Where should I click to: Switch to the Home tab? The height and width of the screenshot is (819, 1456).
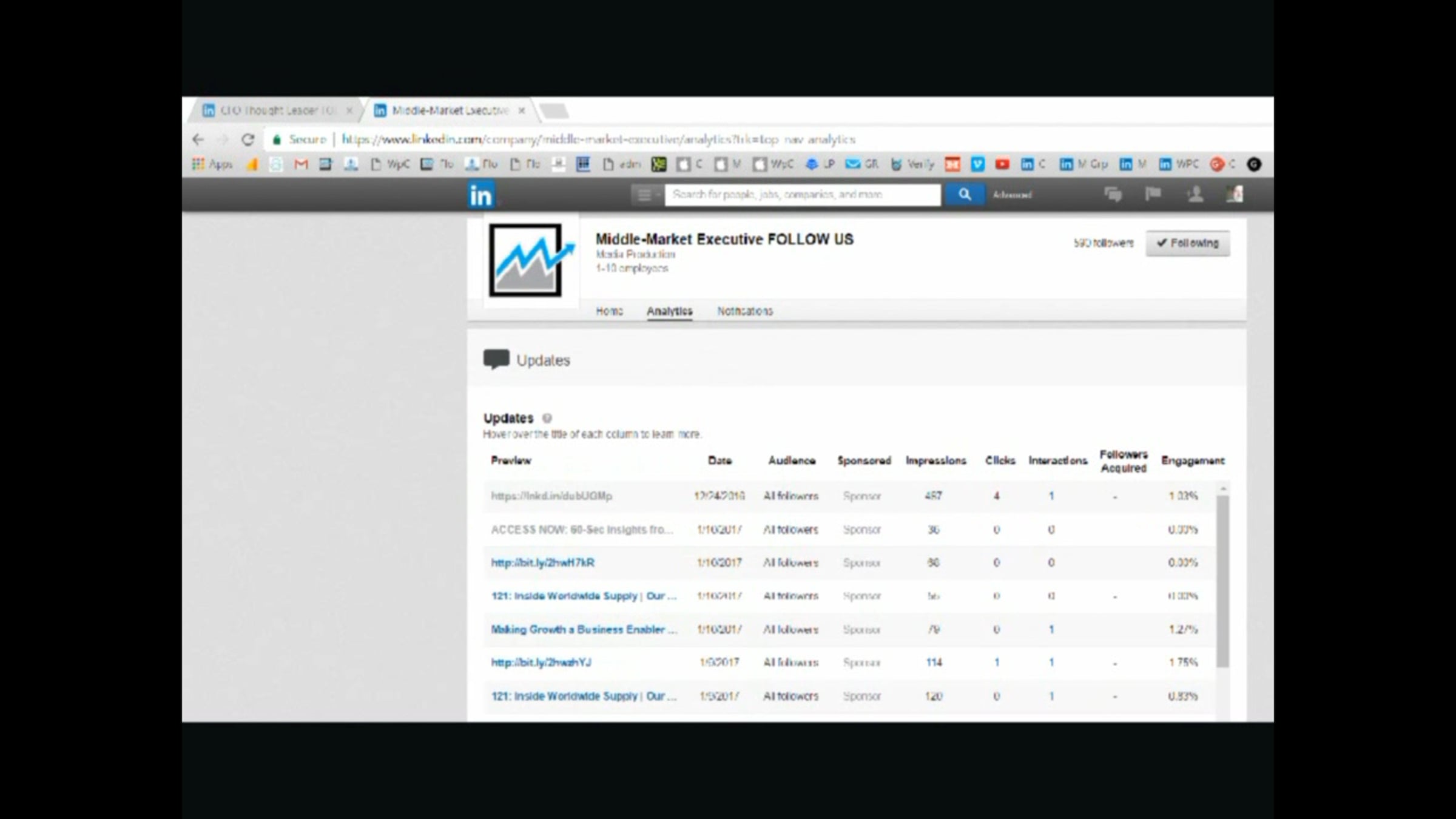(x=608, y=311)
